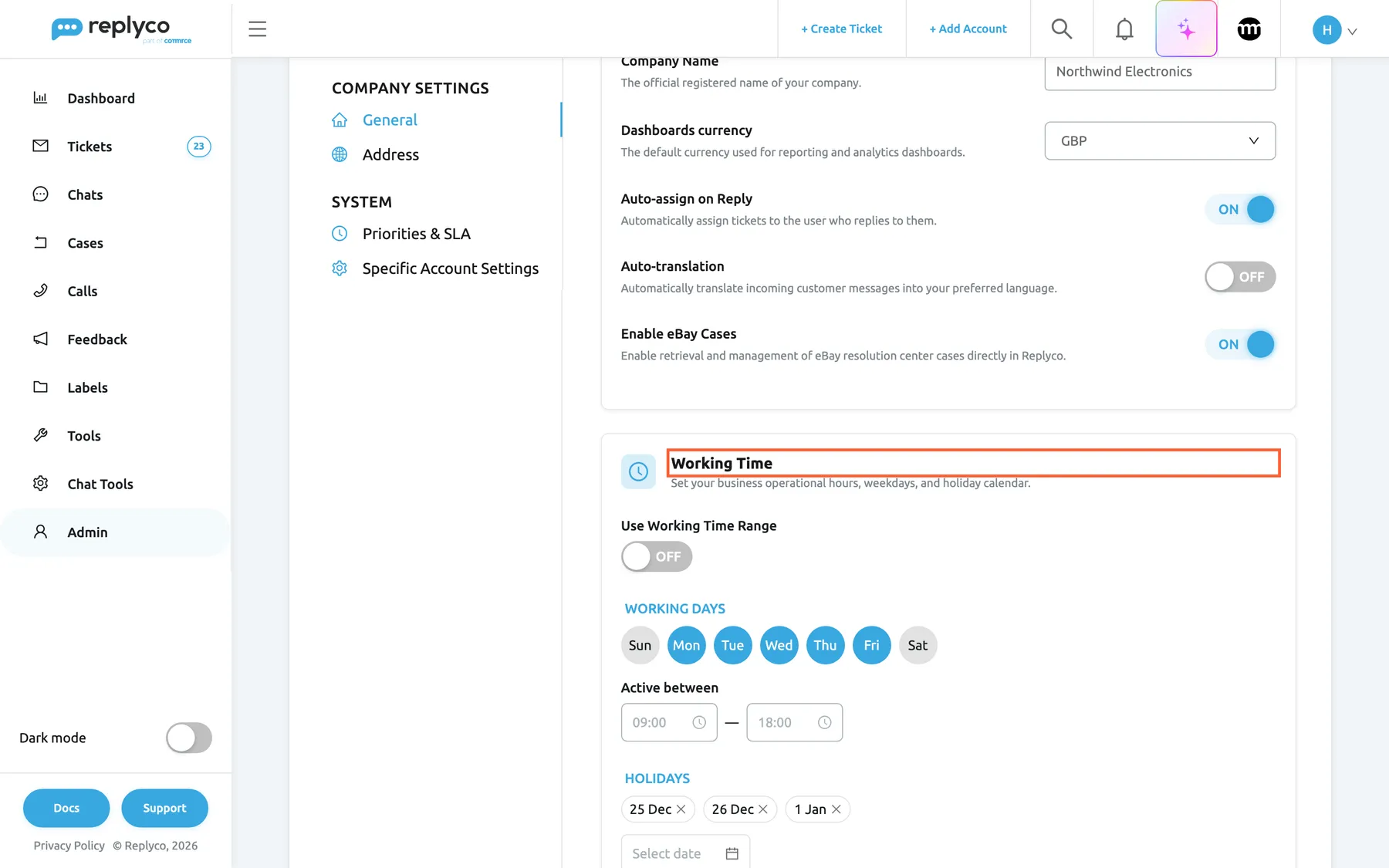Disable Enable eBay Cases toggle

(1240, 344)
